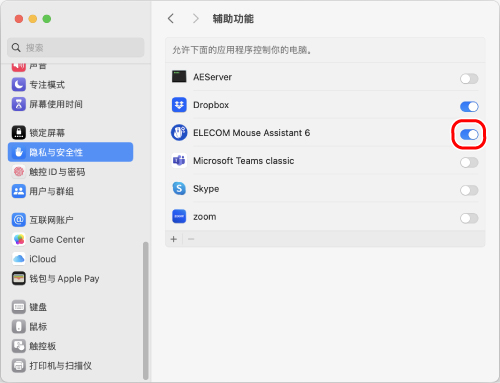
Task: Select iCloud label in sidebar
Action: click(43, 259)
